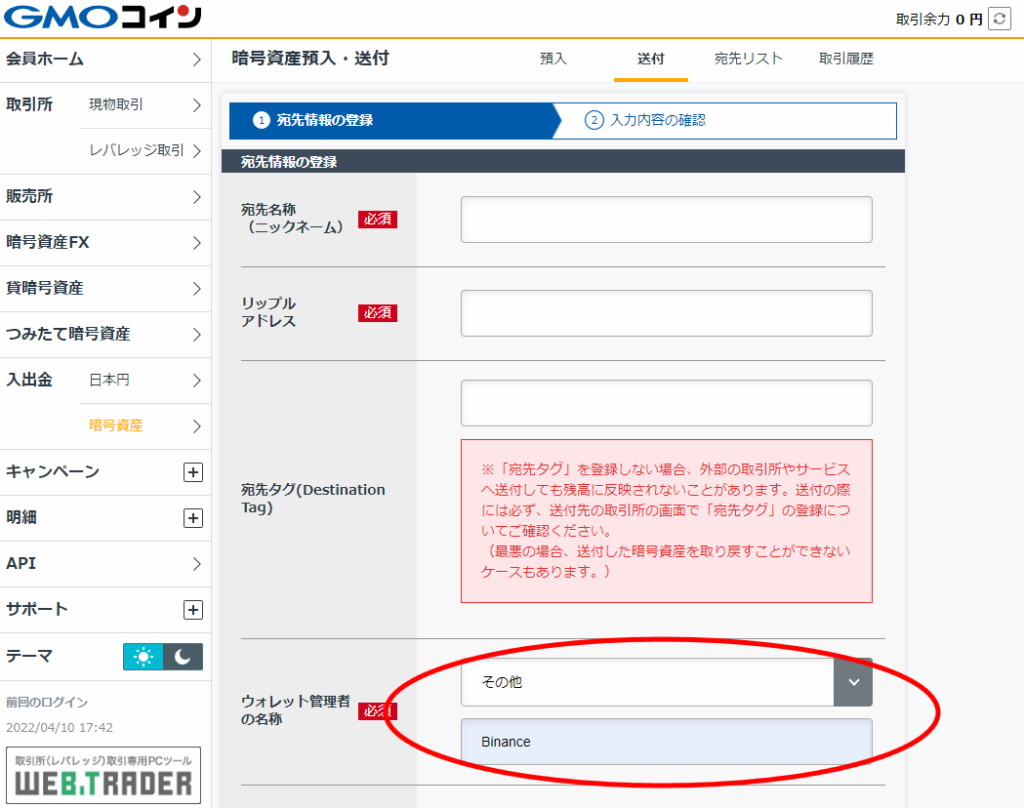Click the レバレッジ取引 chevron arrow
The height and width of the screenshot is (808, 1024).
pos(197,151)
